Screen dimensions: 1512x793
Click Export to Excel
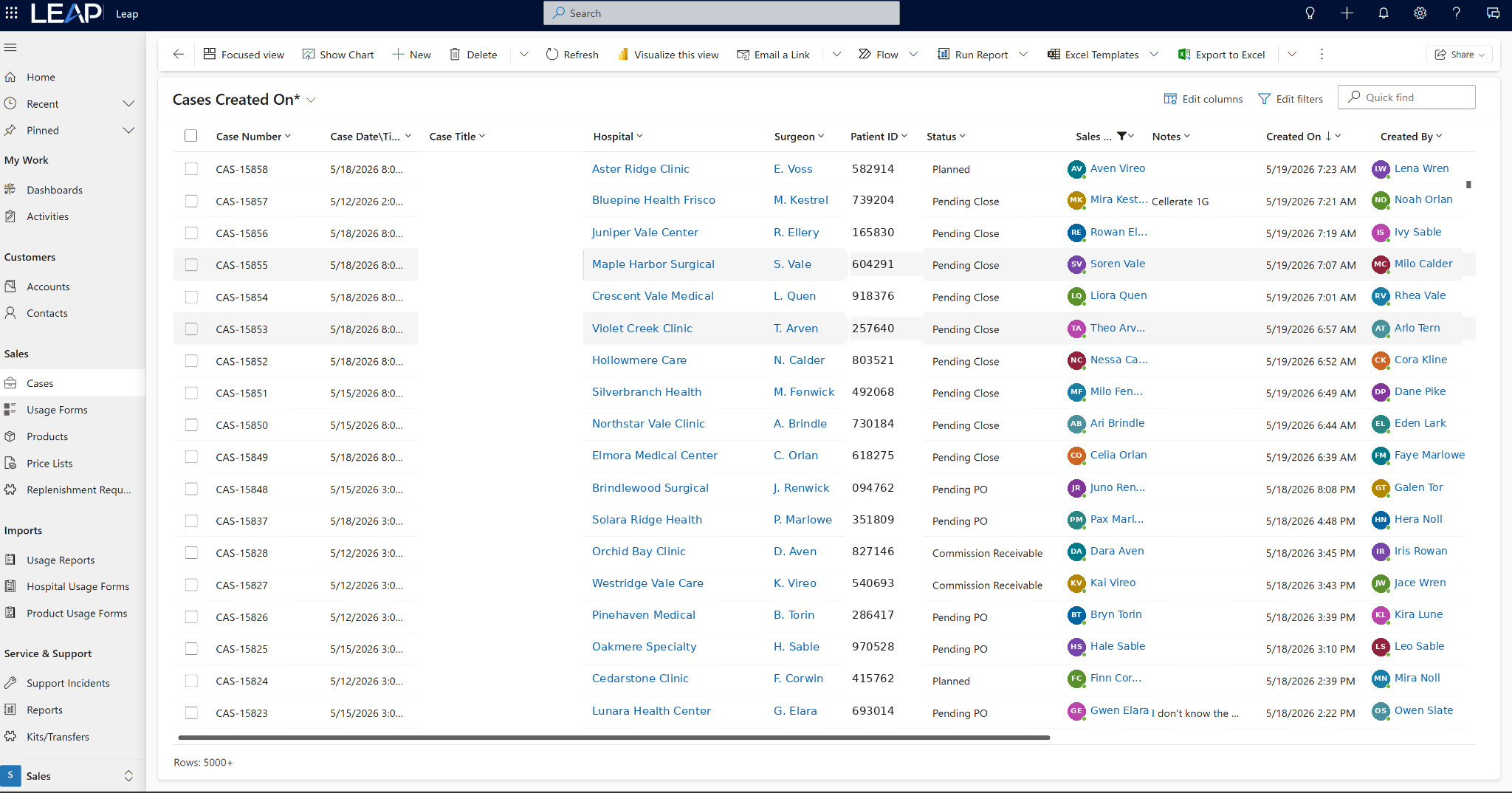[x=1222, y=55]
